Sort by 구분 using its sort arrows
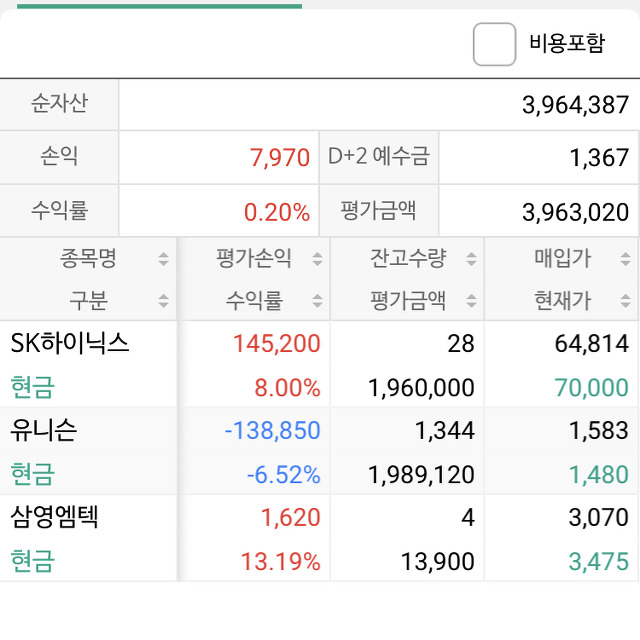 (163, 300)
